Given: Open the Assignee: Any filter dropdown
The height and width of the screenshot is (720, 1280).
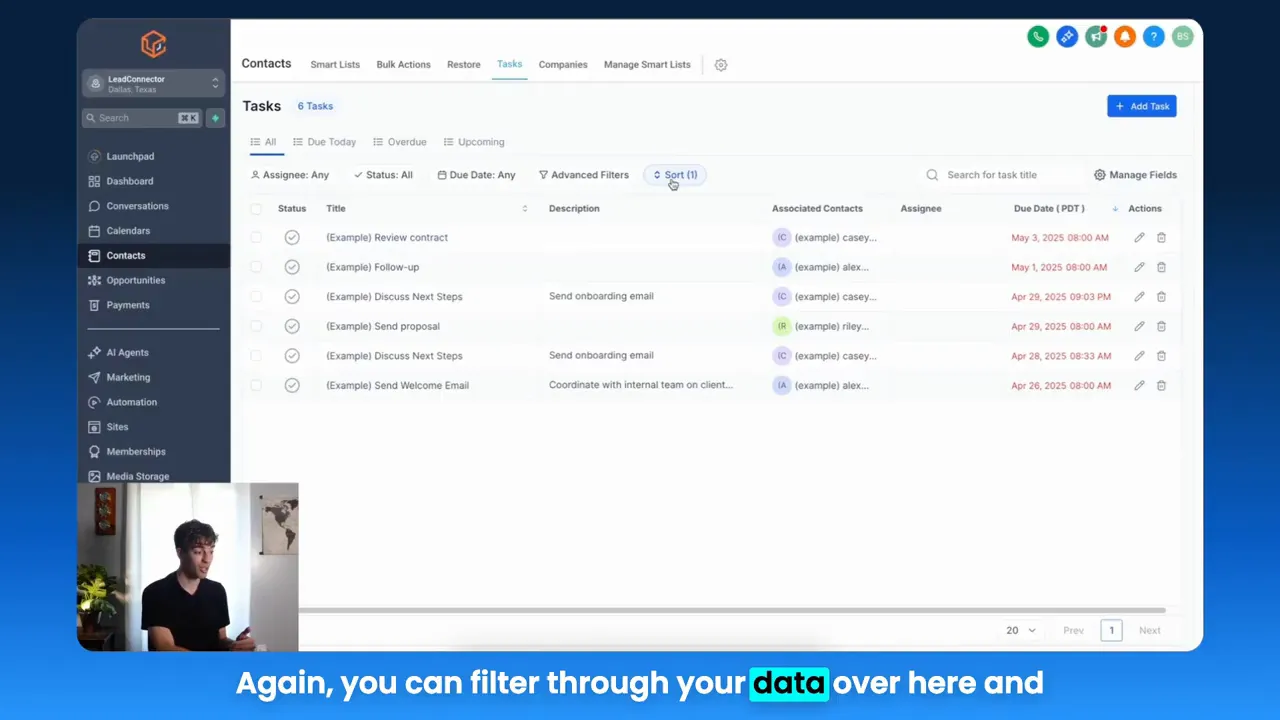Looking at the screenshot, I should click(290, 174).
